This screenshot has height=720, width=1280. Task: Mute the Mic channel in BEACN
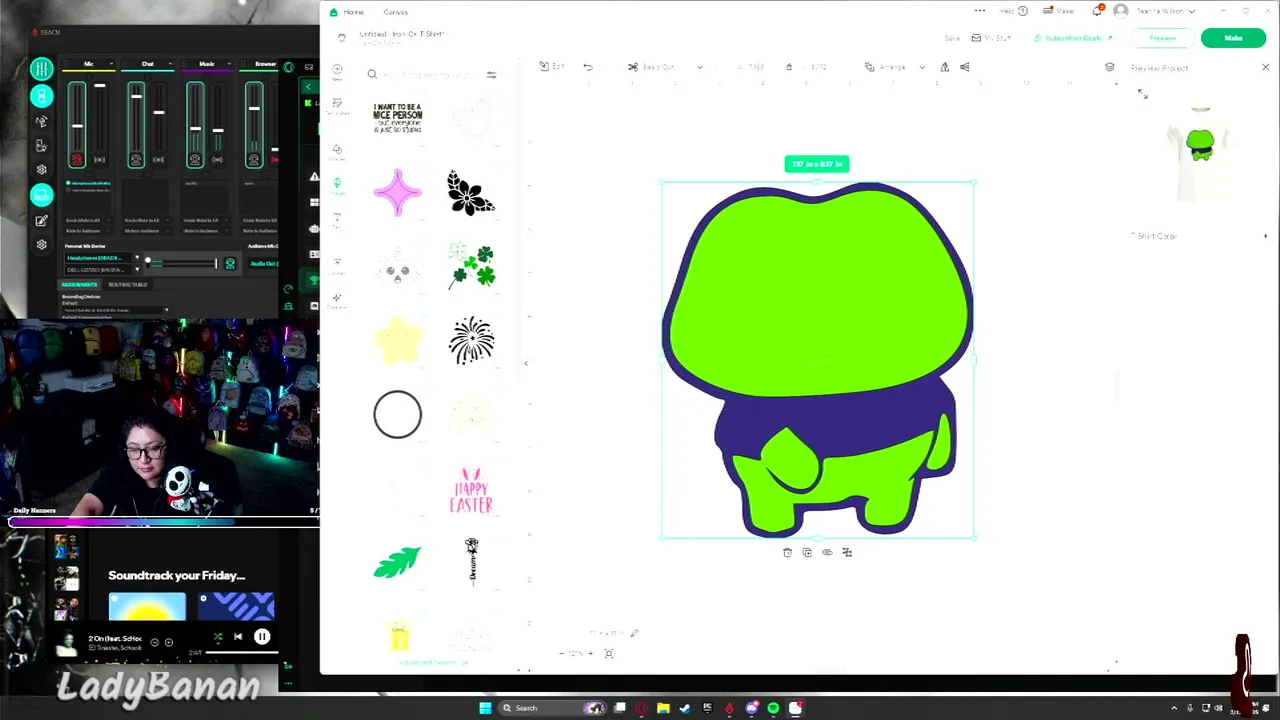coord(76,160)
